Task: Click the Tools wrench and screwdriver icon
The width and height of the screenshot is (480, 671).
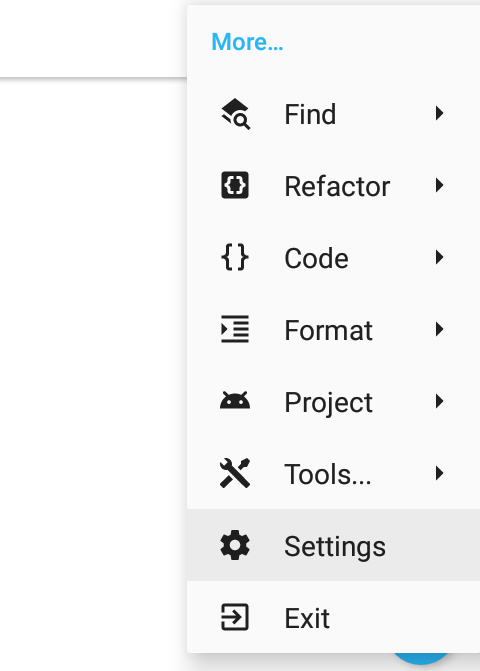Action: point(235,473)
